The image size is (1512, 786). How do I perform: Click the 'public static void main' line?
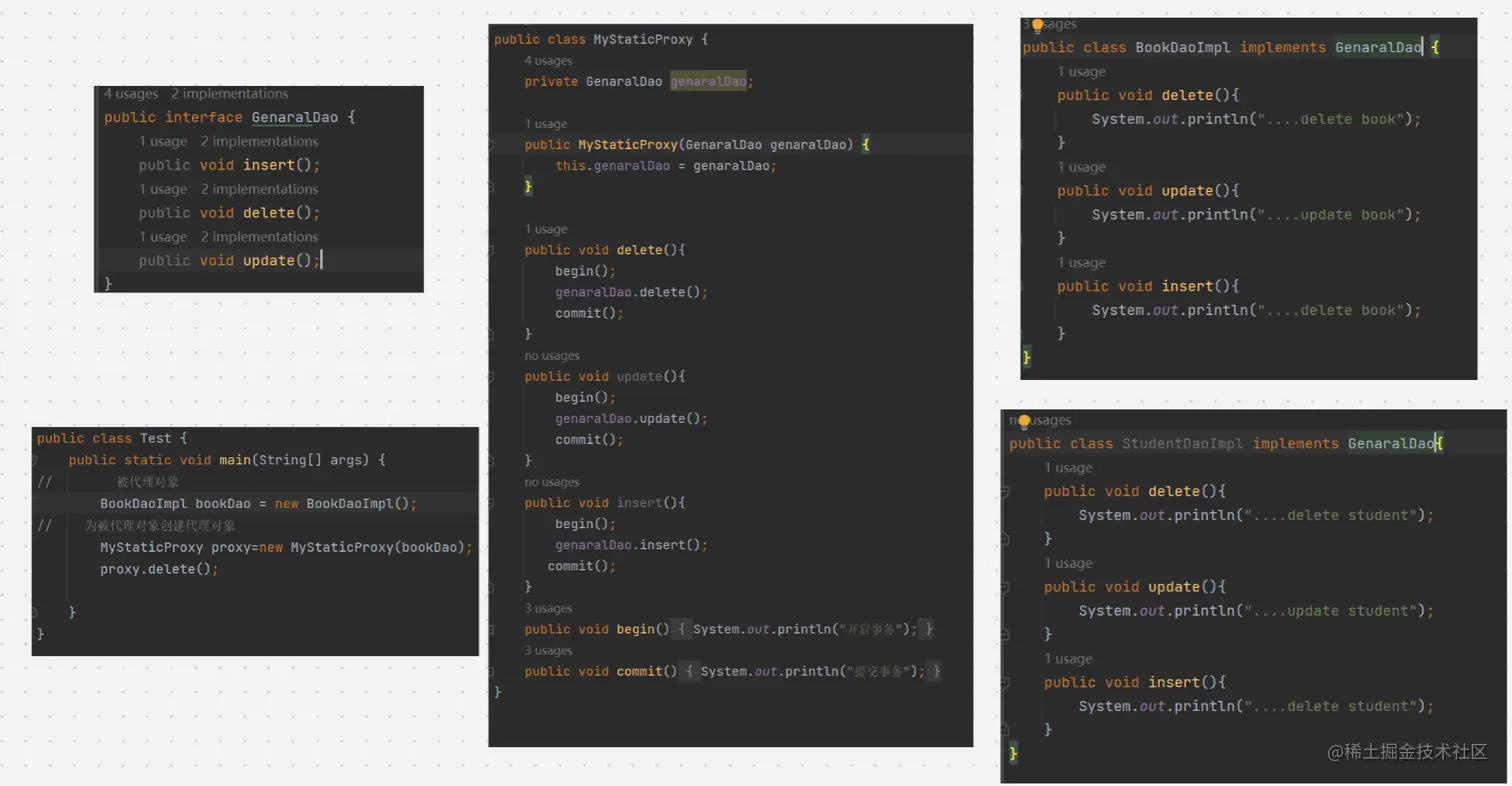[x=227, y=460]
